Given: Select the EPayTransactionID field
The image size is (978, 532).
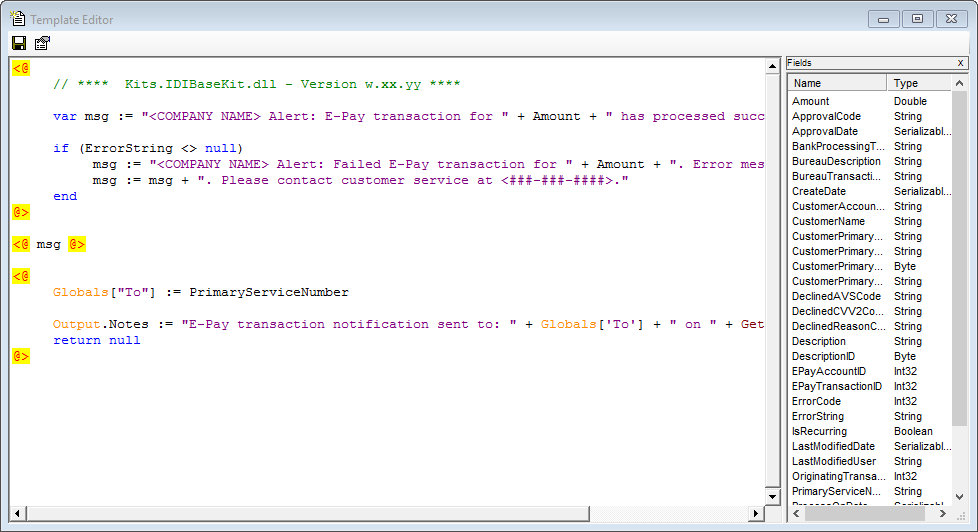Looking at the screenshot, I should tap(870, 386).
